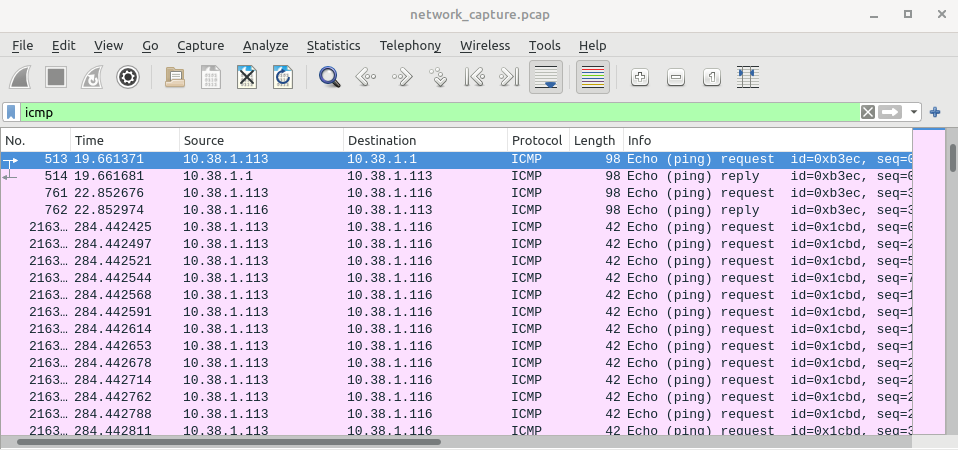Open the File menu

pyautogui.click(x=23, y=46)
